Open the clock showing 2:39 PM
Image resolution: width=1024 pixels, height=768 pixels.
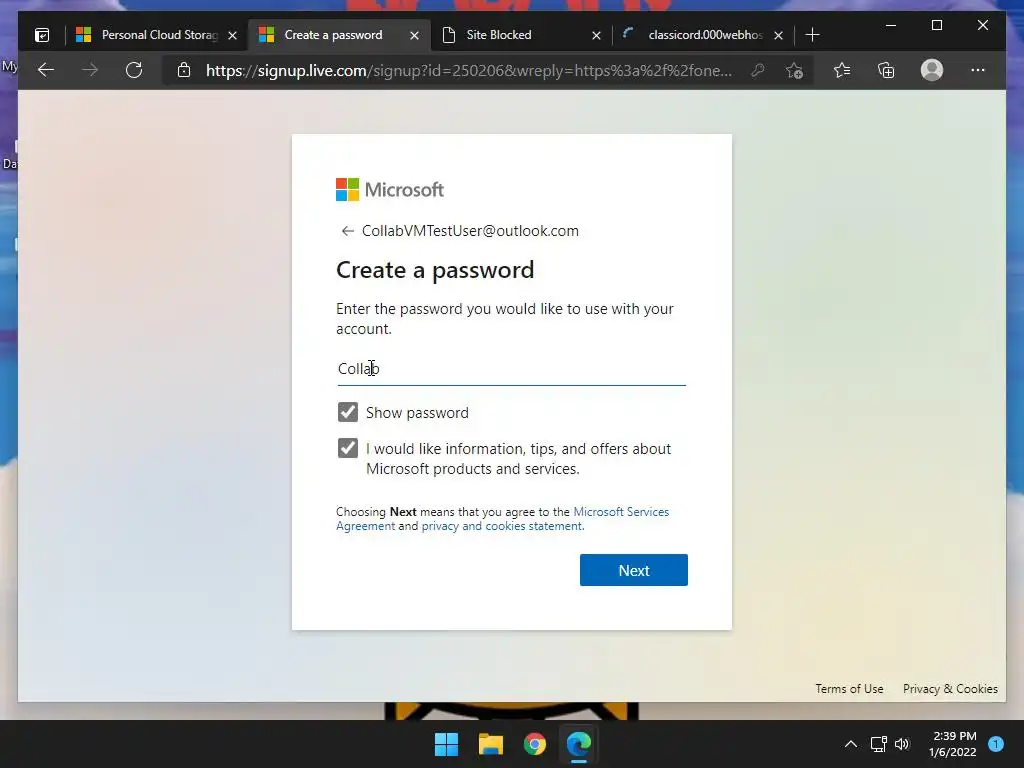953,744
